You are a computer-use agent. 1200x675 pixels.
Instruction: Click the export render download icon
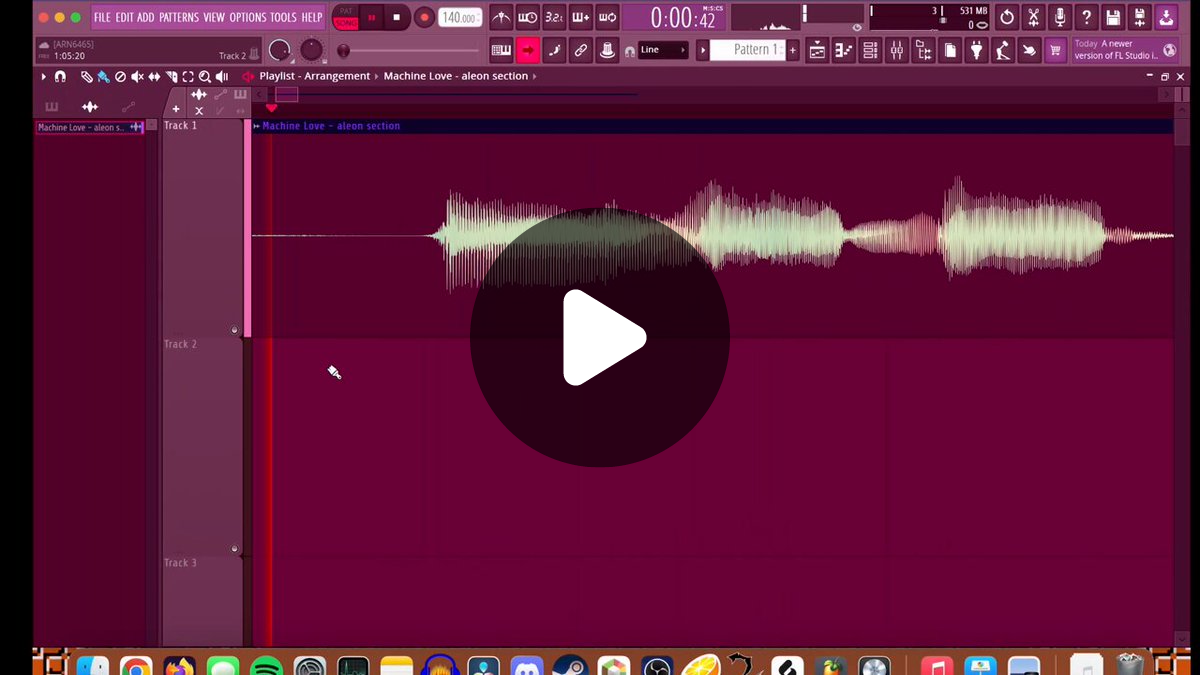click(1166, 17)
